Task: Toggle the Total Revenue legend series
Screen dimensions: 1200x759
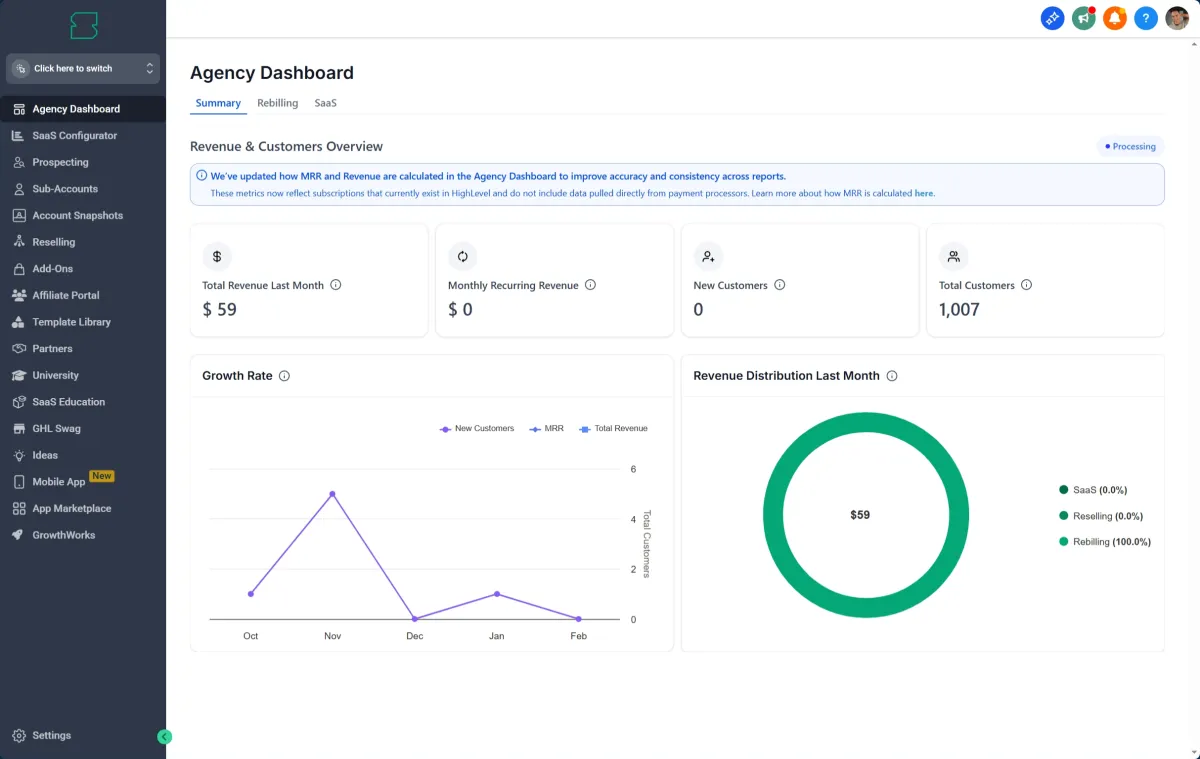Action: tap(614, 428)
